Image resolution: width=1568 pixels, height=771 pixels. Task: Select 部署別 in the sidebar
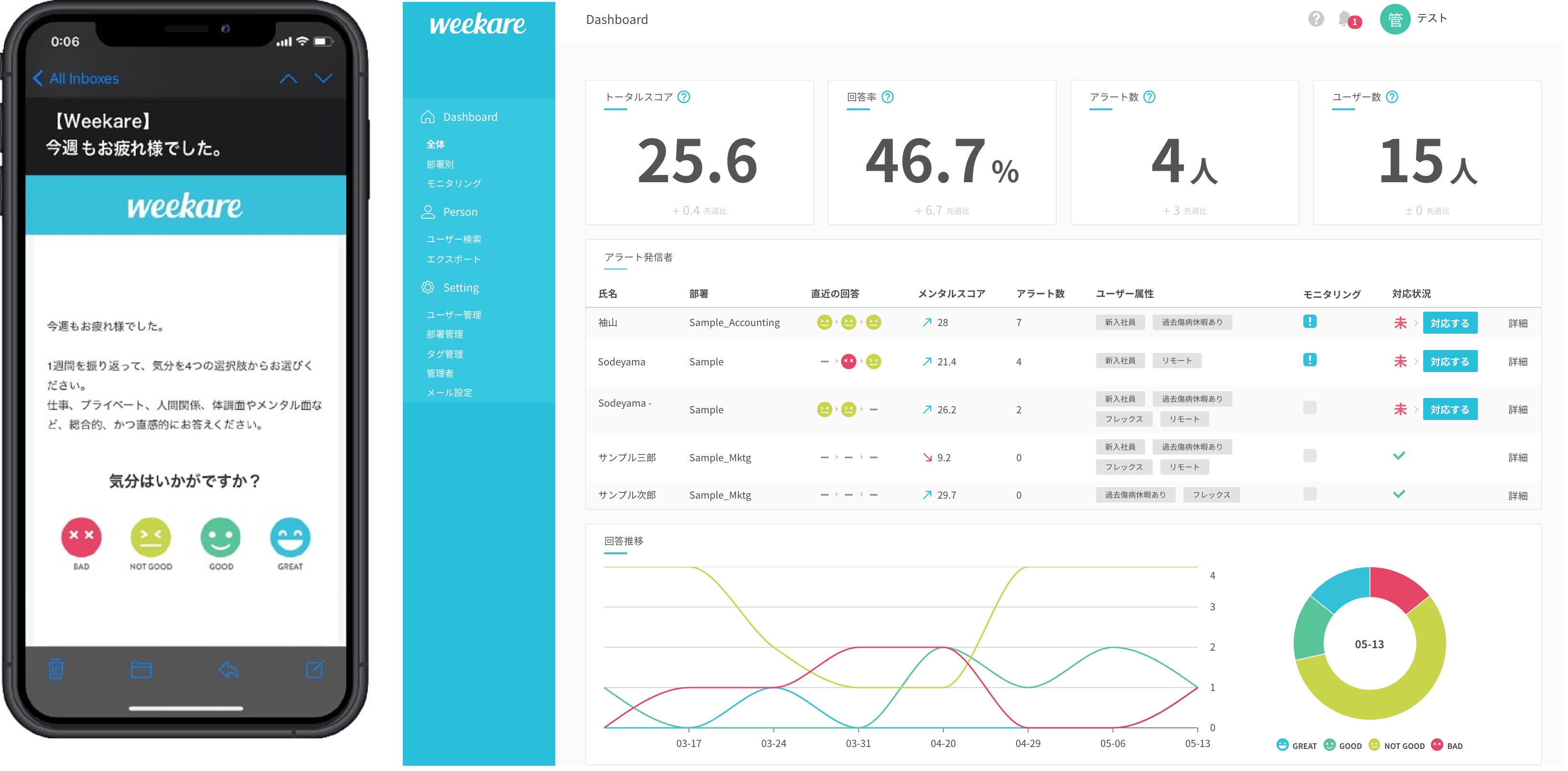click(440, 164)
